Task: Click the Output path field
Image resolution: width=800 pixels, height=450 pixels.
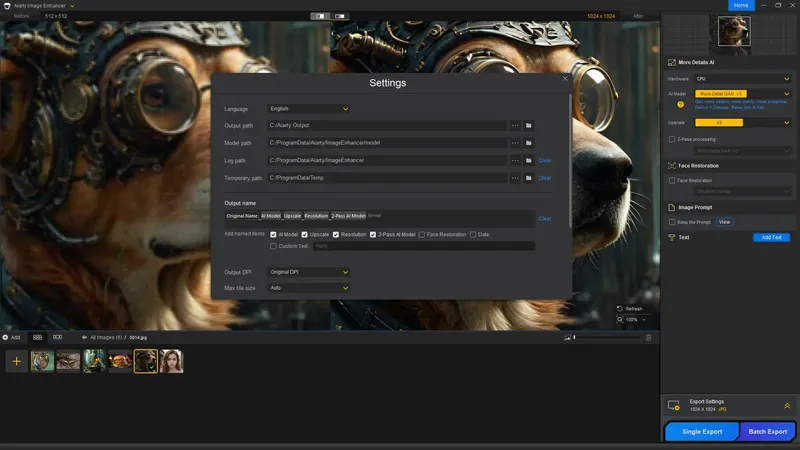Action: 387,126
